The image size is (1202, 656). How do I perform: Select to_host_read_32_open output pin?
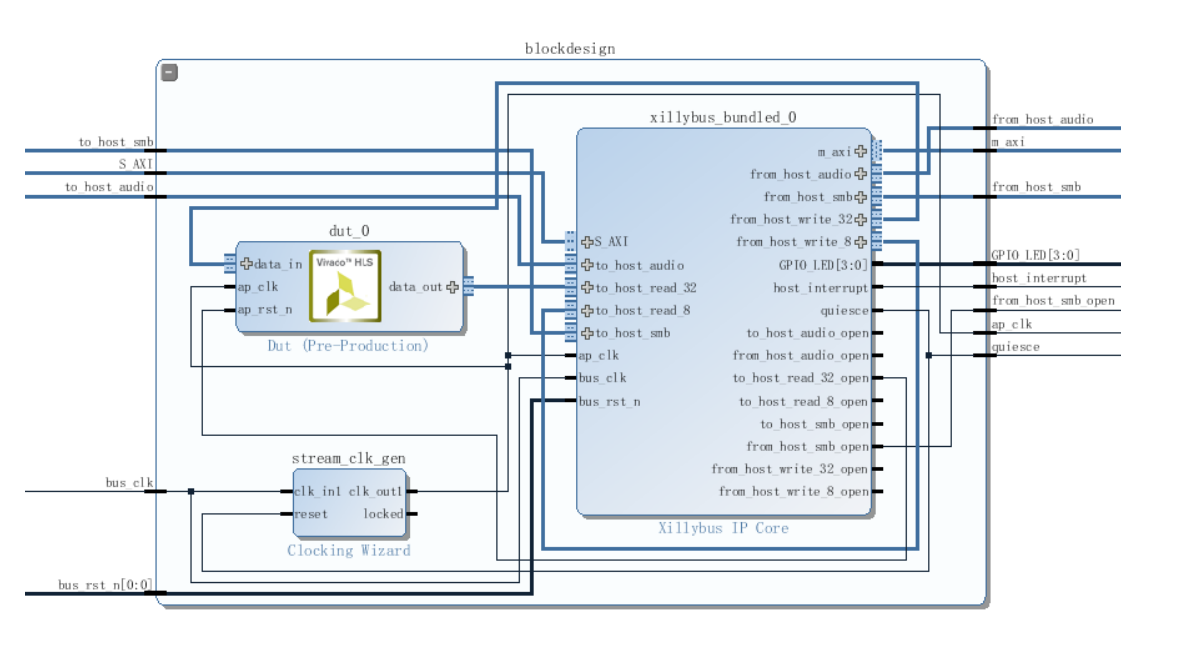coord(801,378)
